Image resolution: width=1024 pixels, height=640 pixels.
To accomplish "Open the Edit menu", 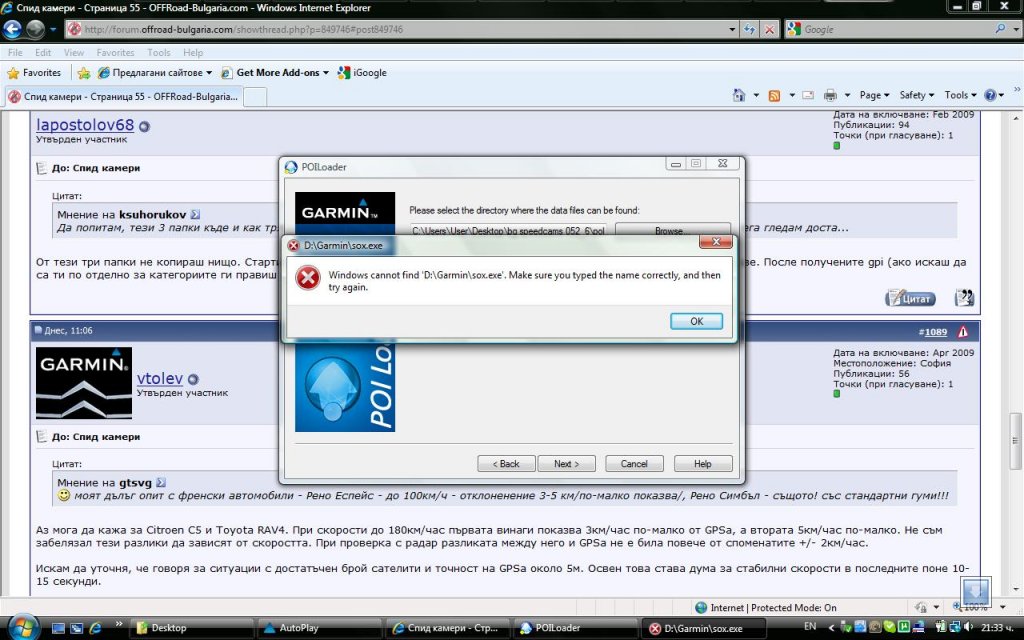I will point(43,52).
